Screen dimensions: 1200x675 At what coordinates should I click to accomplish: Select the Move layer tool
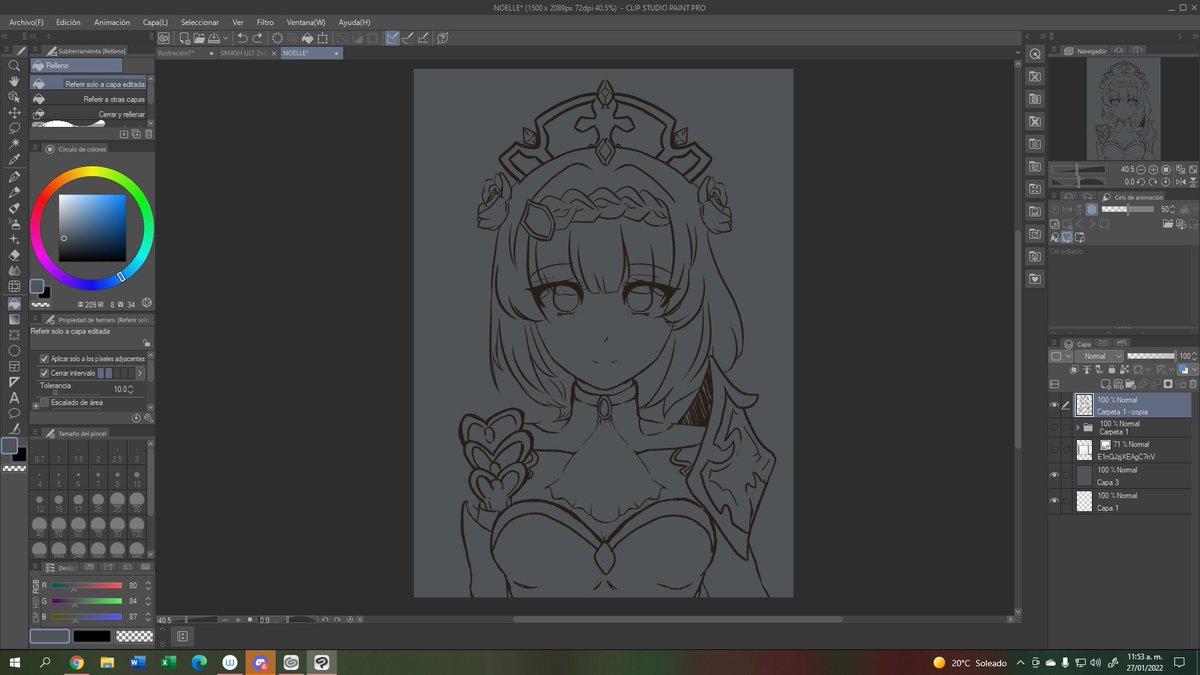pos(14,113)
